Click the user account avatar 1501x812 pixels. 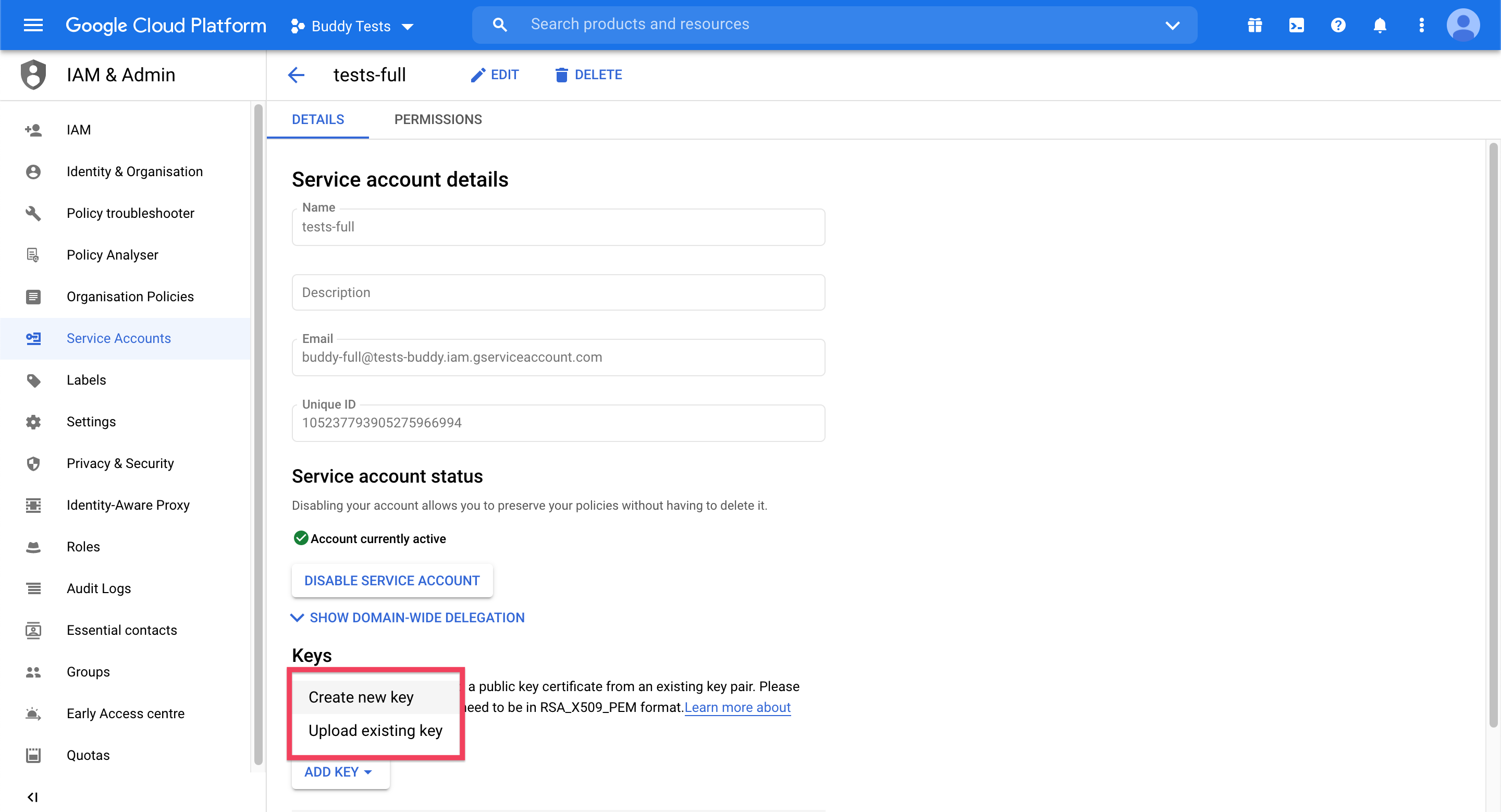coord(1462,25)
